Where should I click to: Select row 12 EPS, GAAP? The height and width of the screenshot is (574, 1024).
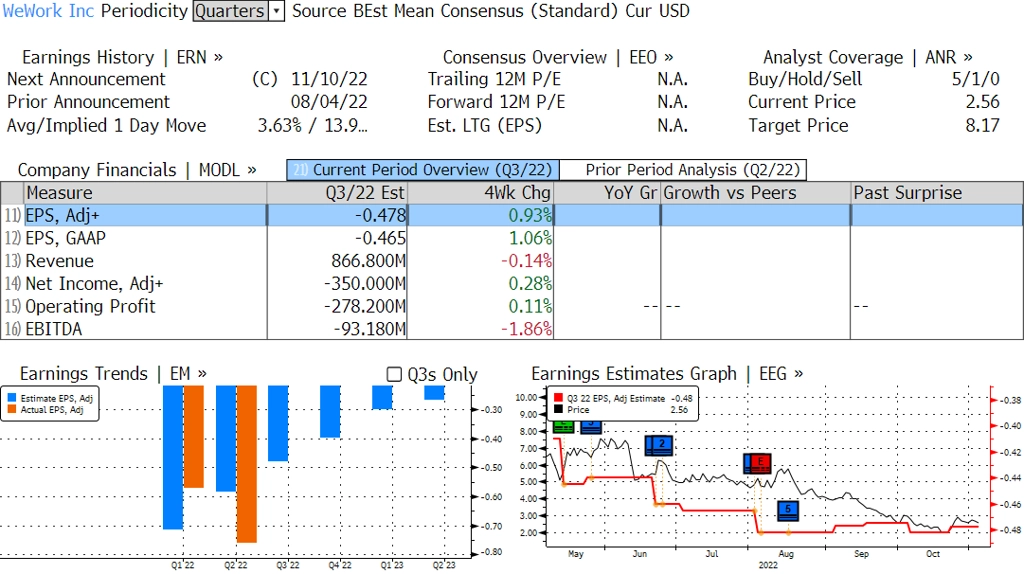click(512, 238)
